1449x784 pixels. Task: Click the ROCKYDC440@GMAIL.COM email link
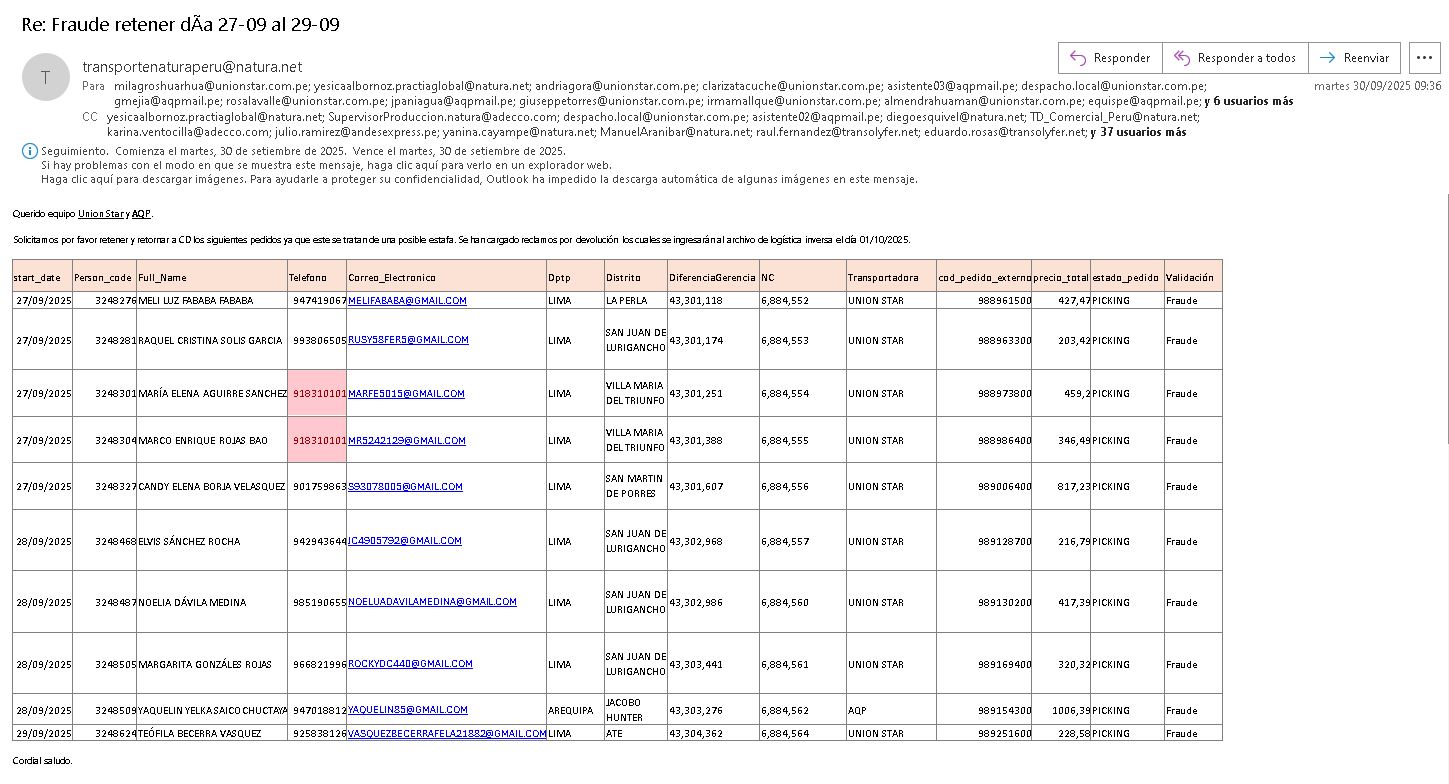tap(410, 664)
